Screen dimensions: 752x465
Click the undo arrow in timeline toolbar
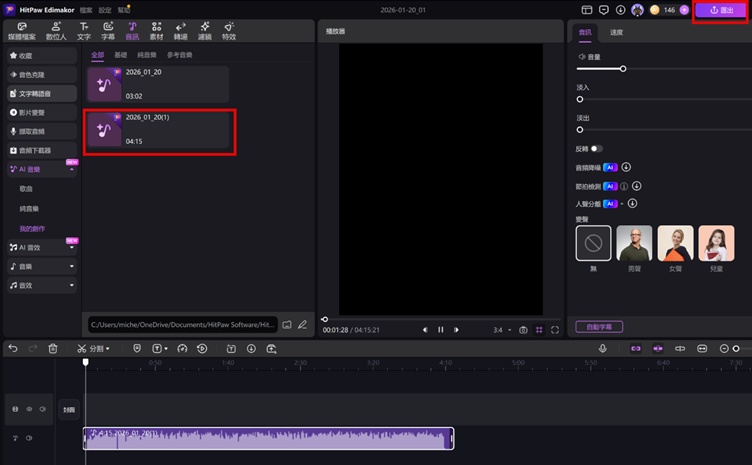13,348
